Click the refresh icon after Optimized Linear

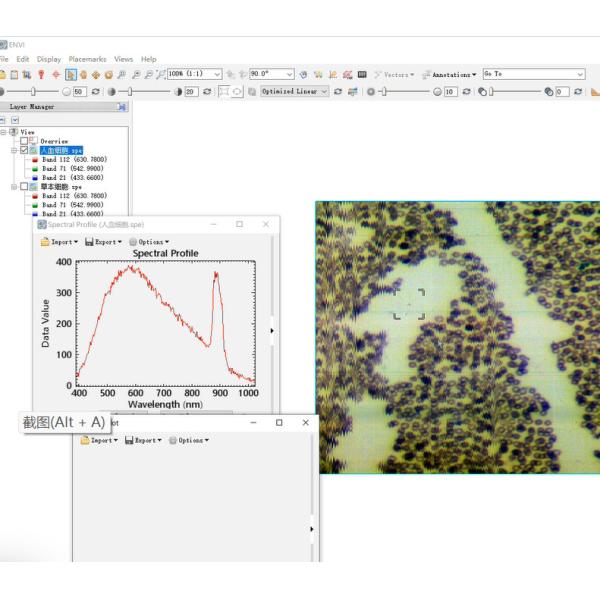(x=338, y=91)
